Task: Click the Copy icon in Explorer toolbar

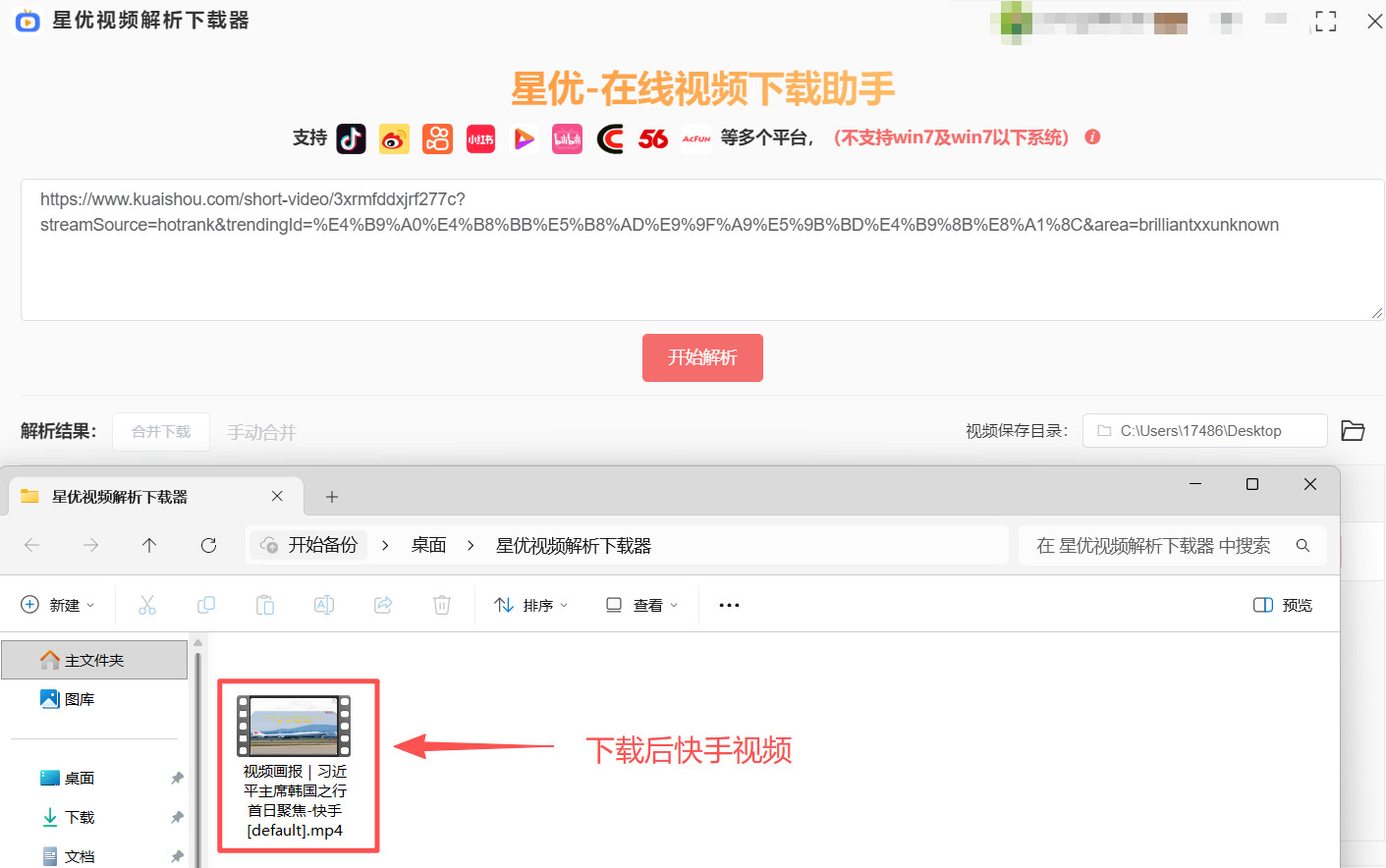Action: pos(206,605)
